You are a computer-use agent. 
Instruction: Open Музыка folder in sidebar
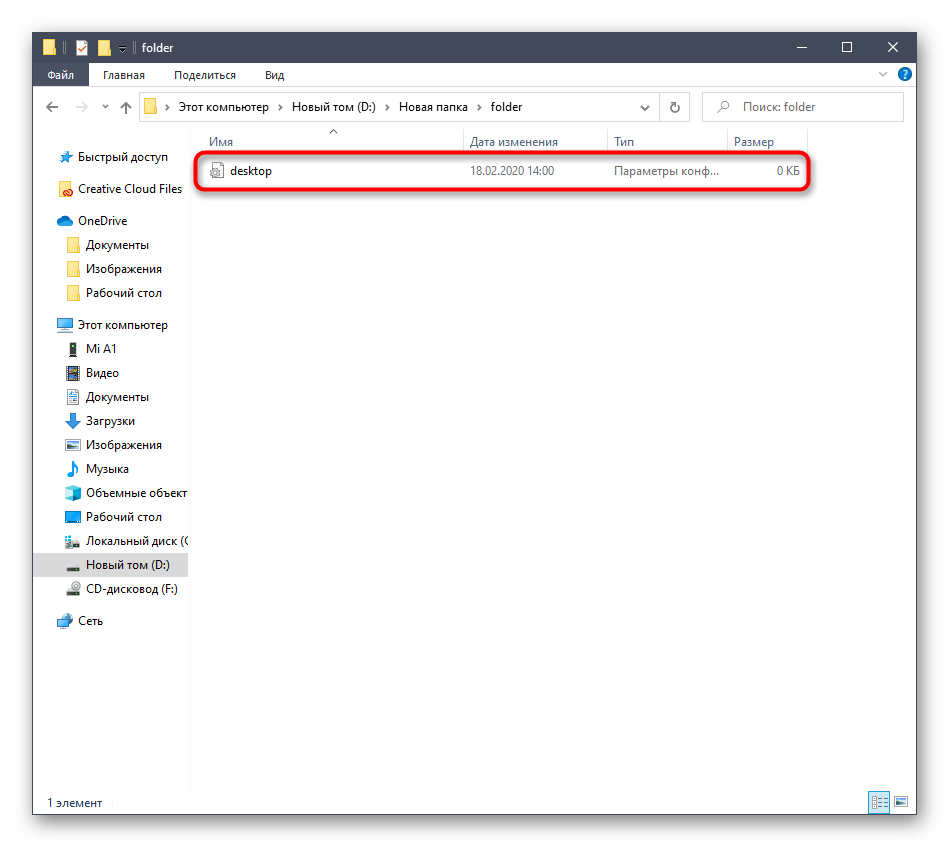point(107,469)
